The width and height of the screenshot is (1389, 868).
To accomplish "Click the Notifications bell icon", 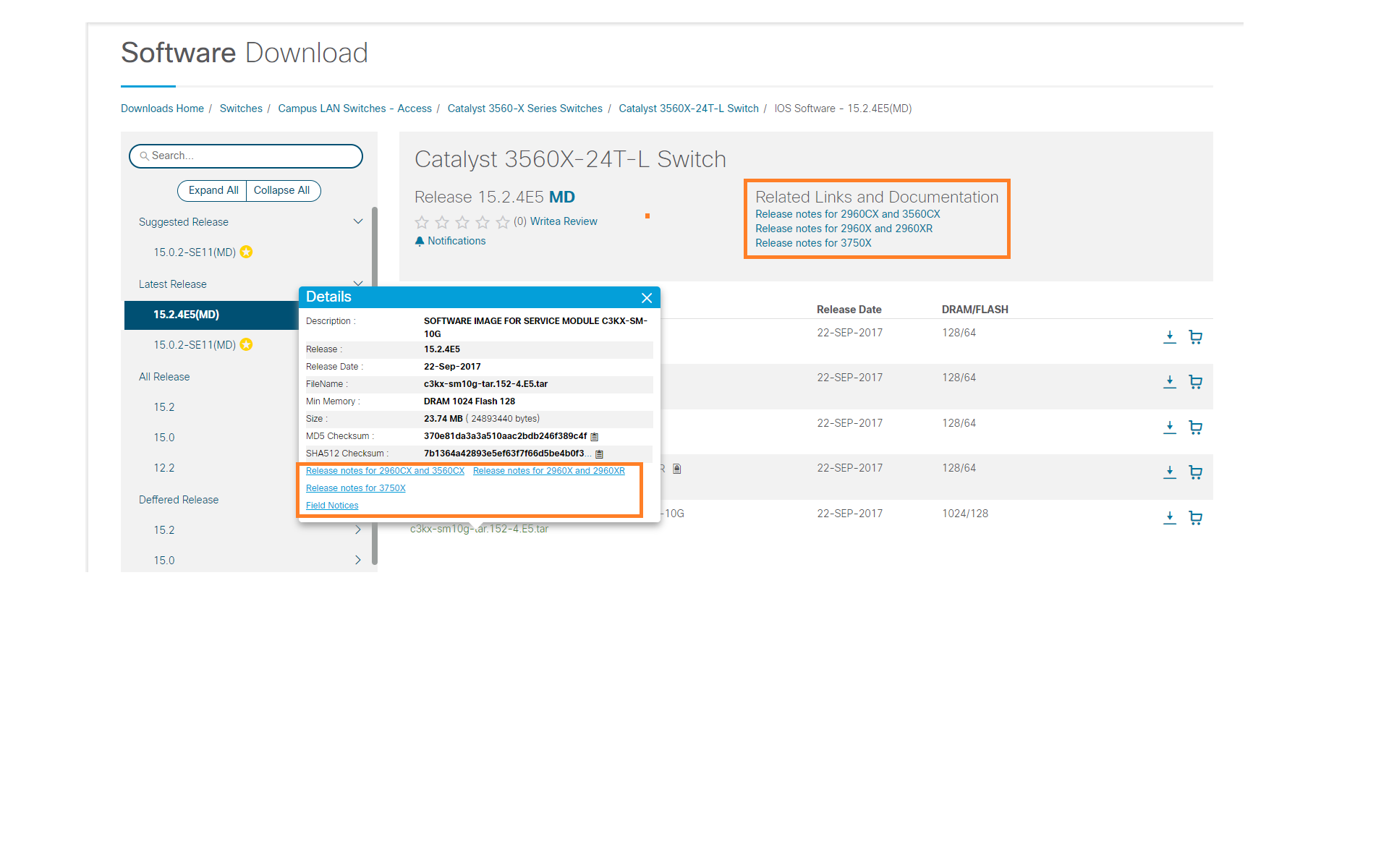I will tap(420, 242).
